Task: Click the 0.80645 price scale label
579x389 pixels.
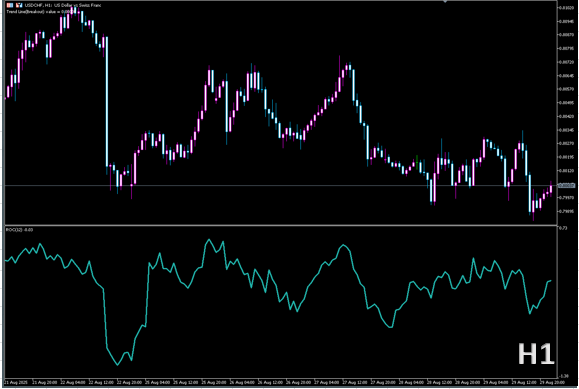Action: point(567,76)
